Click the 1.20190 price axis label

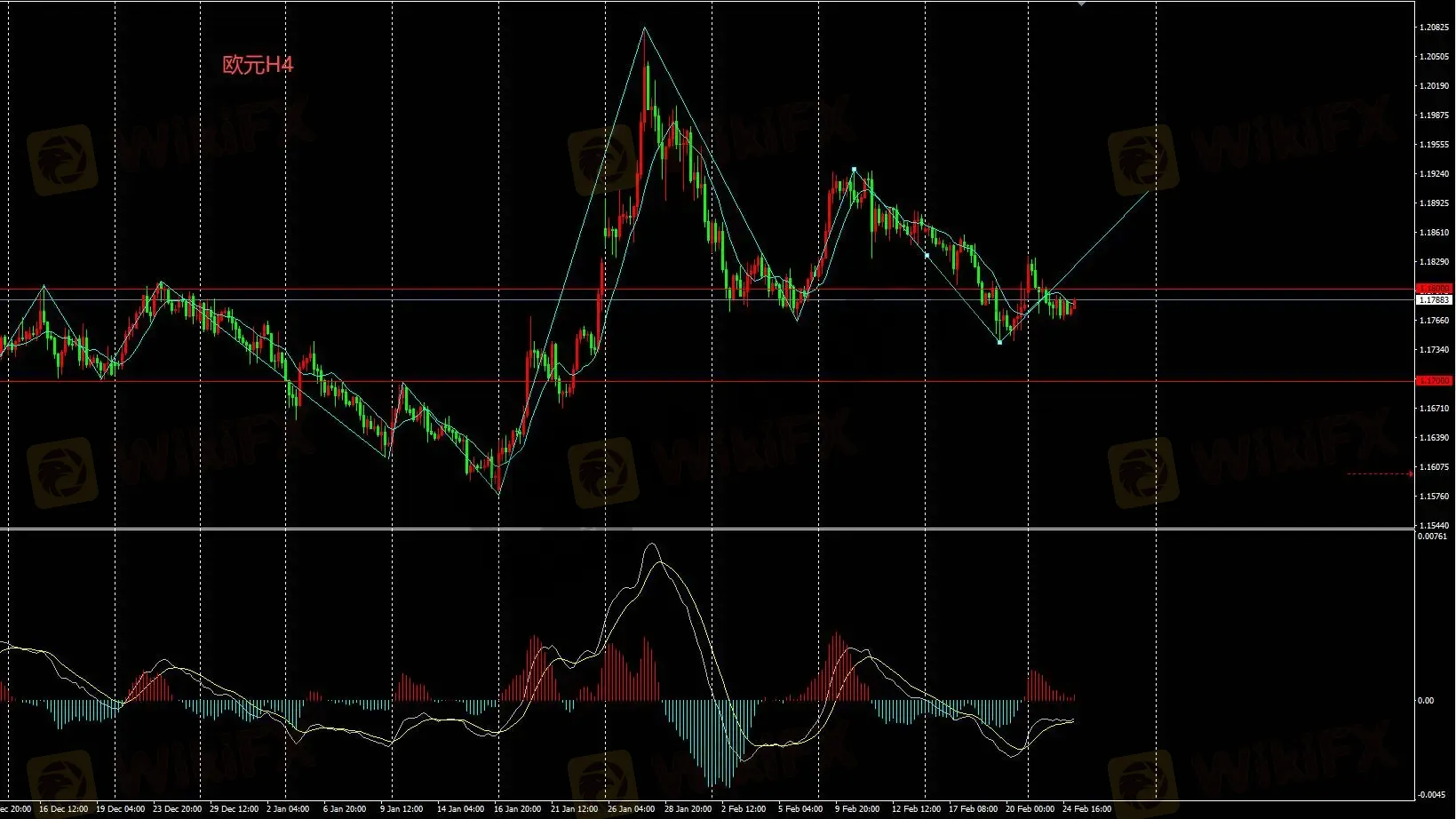pyautogui.click(x=1434, y=86)
